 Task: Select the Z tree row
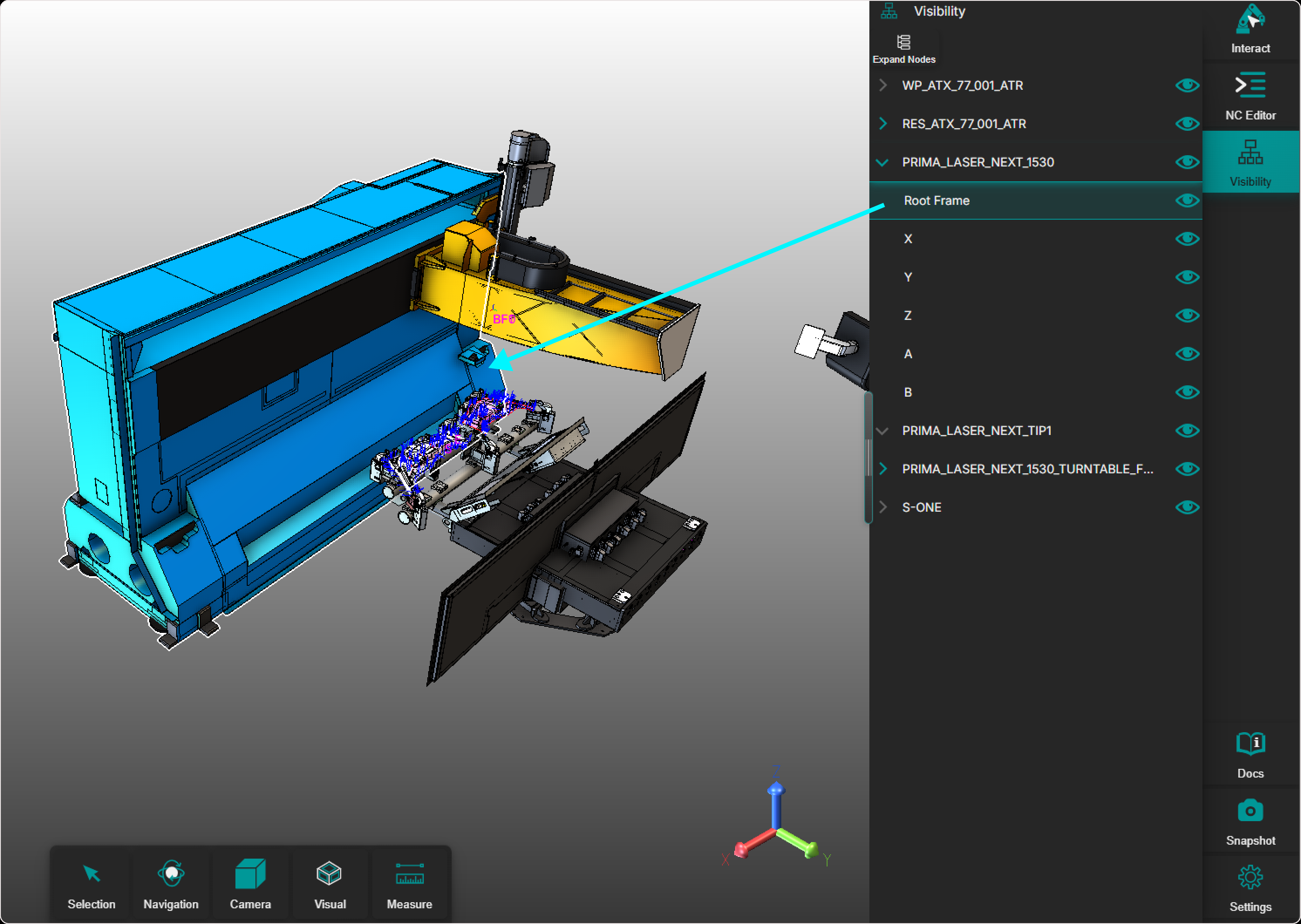(x=1035, y=315)
